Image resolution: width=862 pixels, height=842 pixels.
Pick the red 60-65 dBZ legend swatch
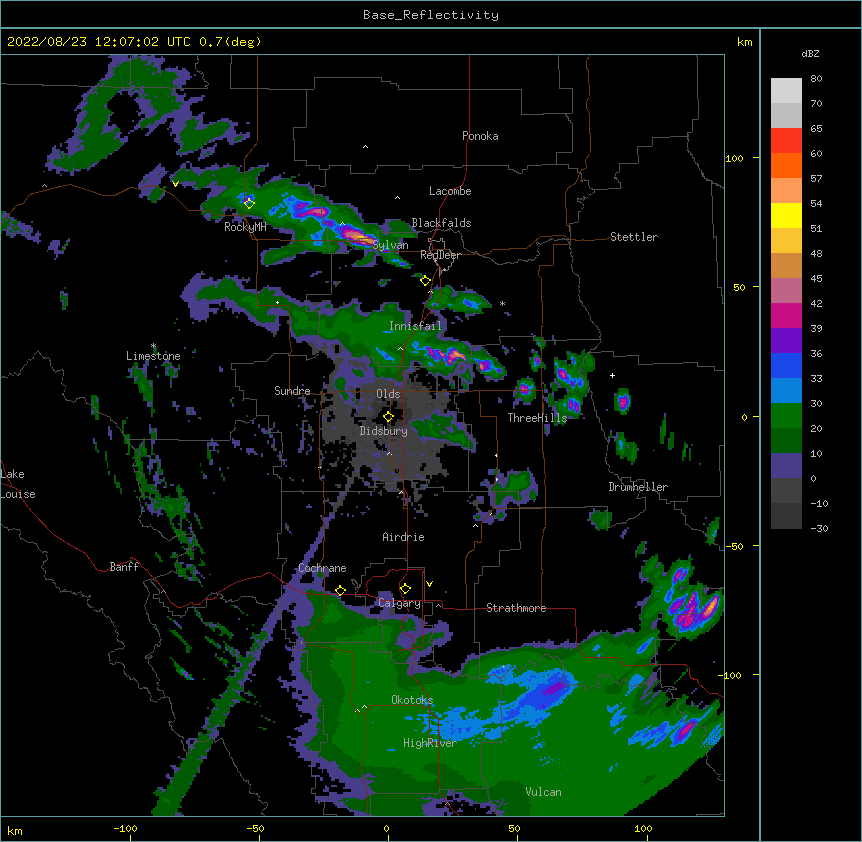coord(786,141)
